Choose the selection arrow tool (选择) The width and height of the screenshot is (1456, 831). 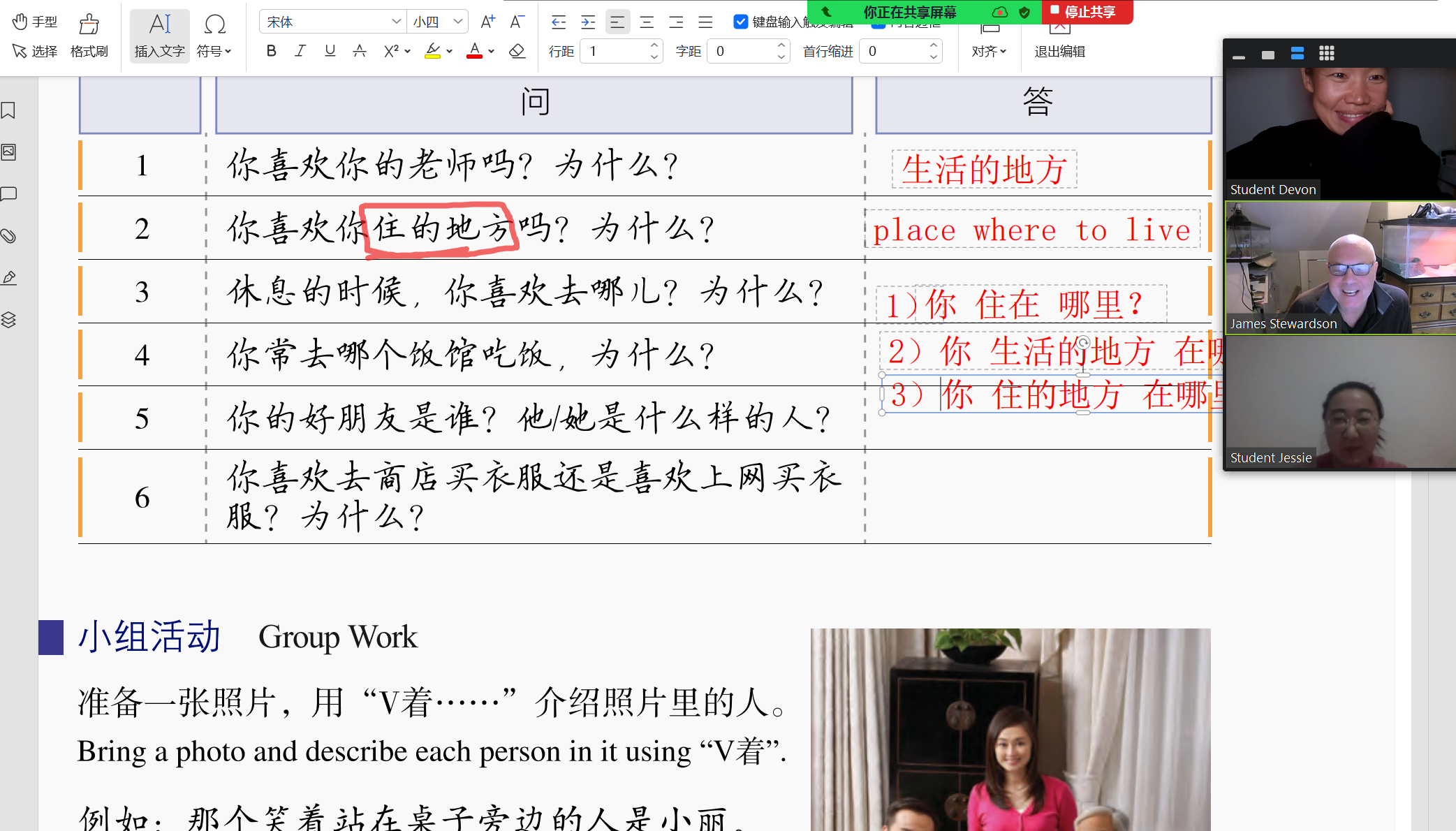(35, 51)
